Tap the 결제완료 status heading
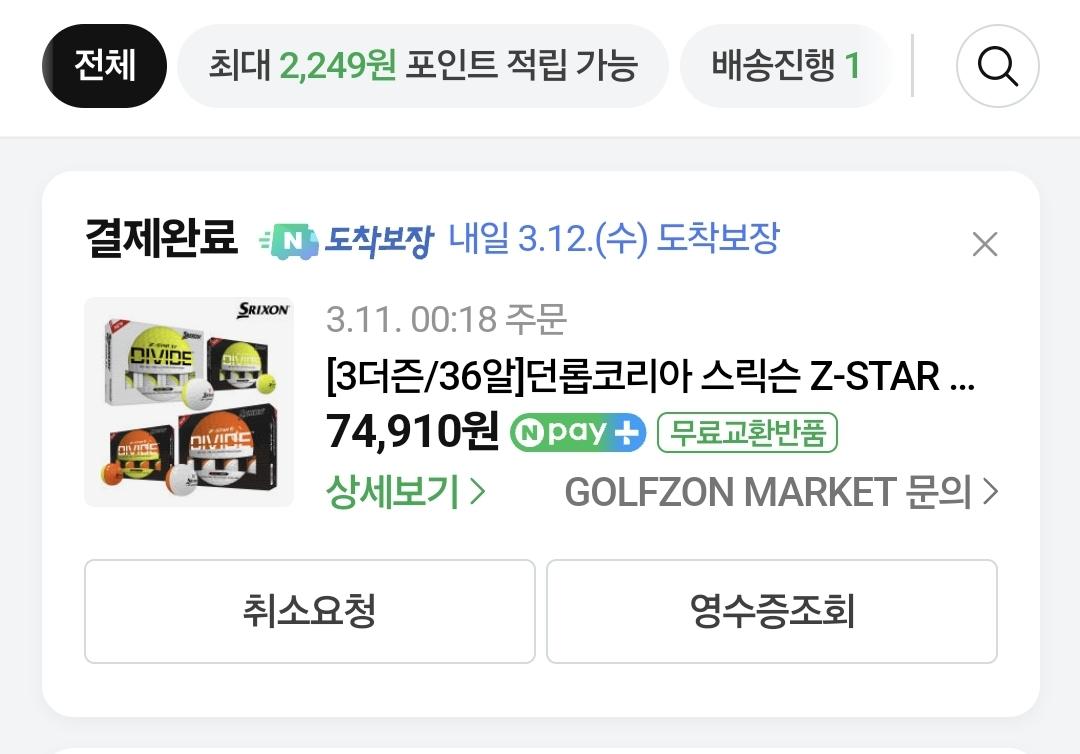This screenshot has width=1080, height=754. [161, 238]
